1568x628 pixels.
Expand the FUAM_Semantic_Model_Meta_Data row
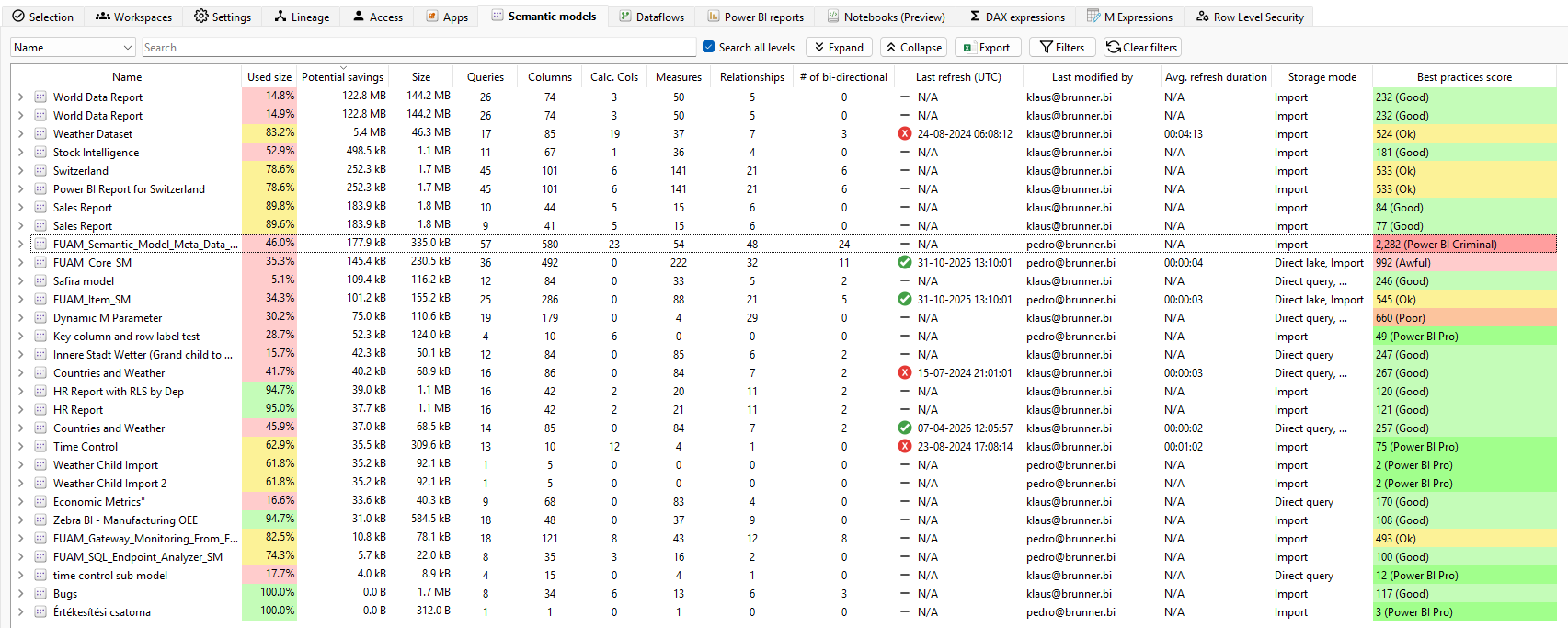pyautogui.click(x=20, y=244)
